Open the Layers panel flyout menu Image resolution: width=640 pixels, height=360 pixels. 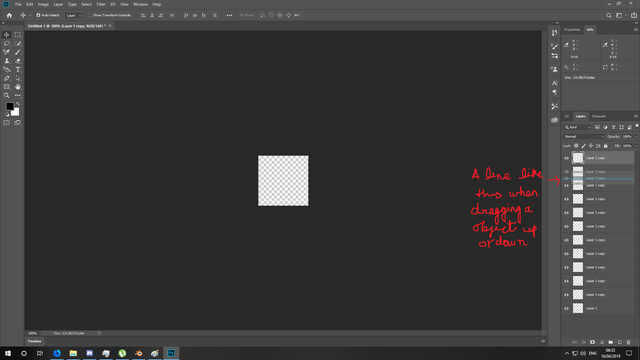pyautogui.click(x=636, y=116)
